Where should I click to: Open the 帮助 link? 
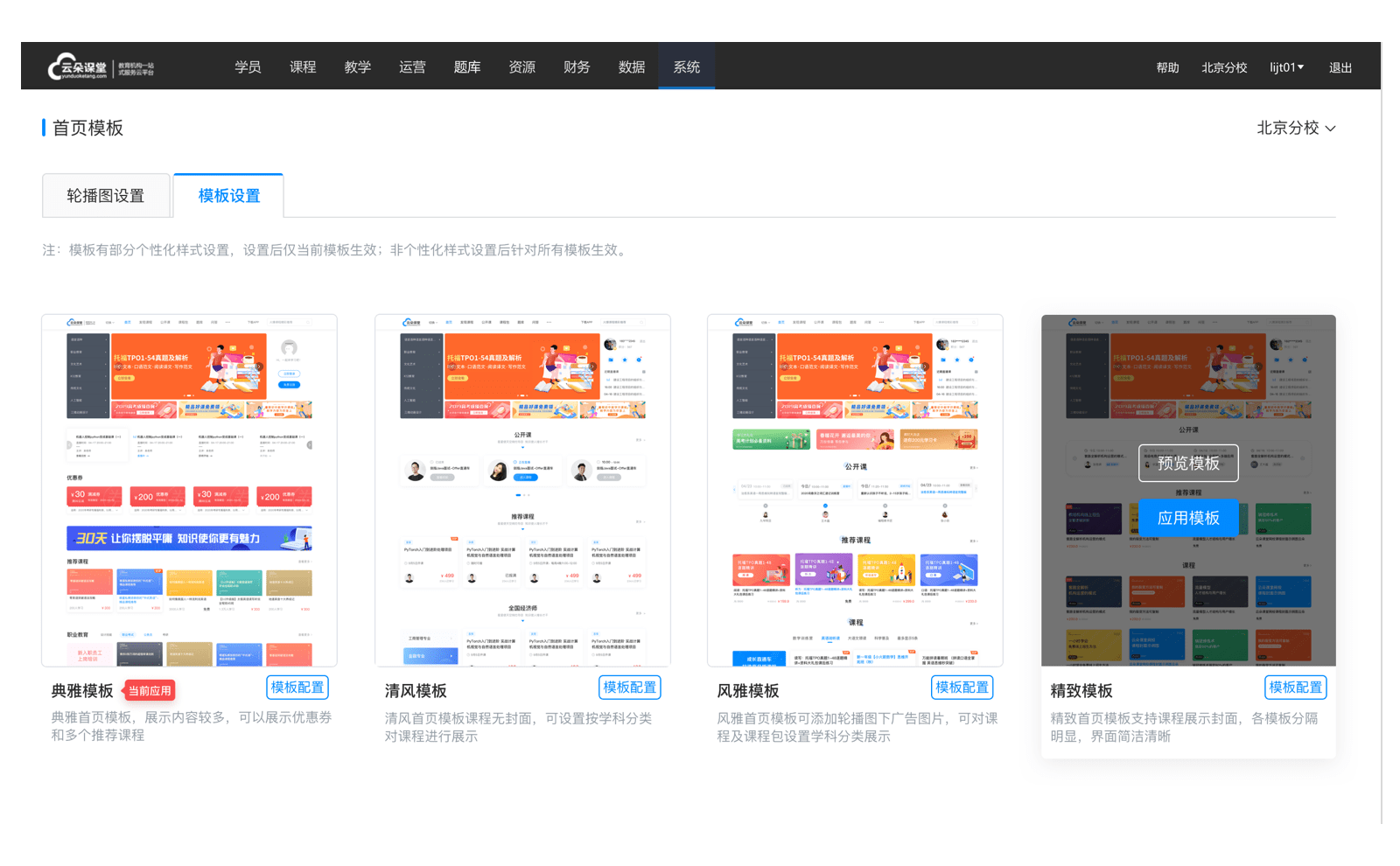tap(1167, 67)
